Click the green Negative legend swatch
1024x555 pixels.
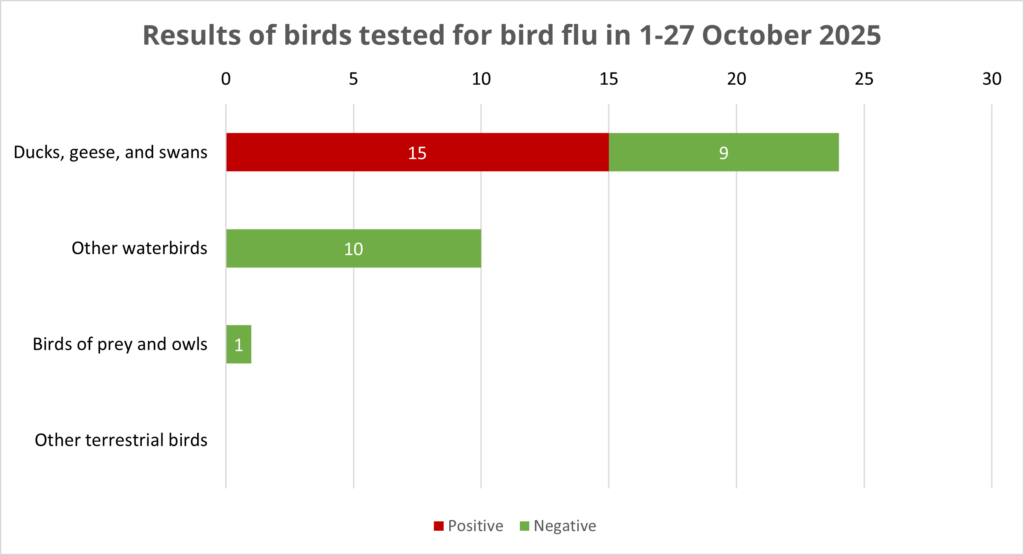[x=523, y=526]
